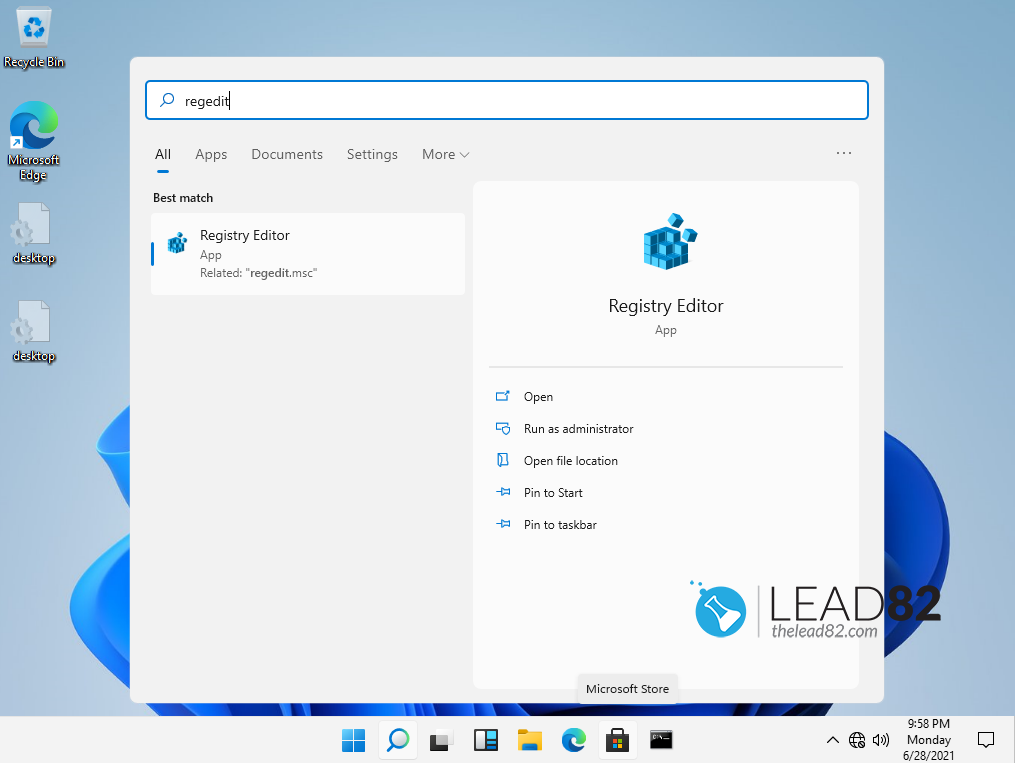1015x763 pixels.
Task: Click inside the regedit search field
Action: tap(506, 100)
